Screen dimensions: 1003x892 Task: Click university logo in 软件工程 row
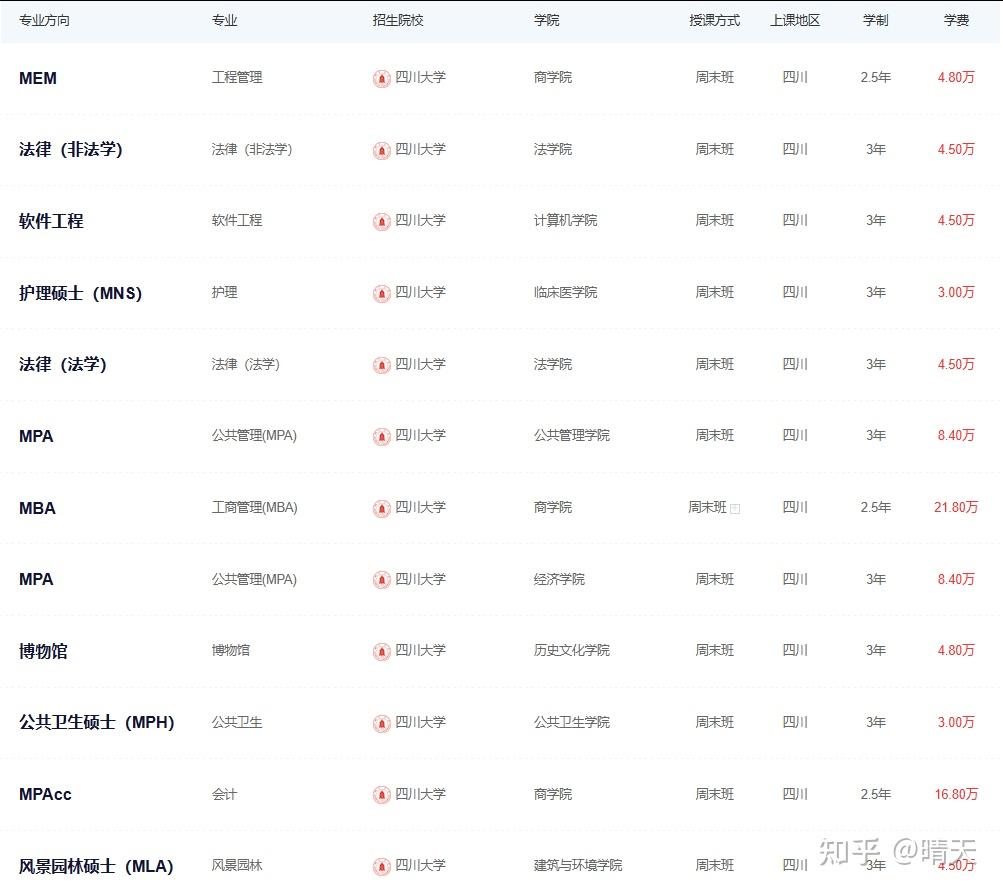382,222
